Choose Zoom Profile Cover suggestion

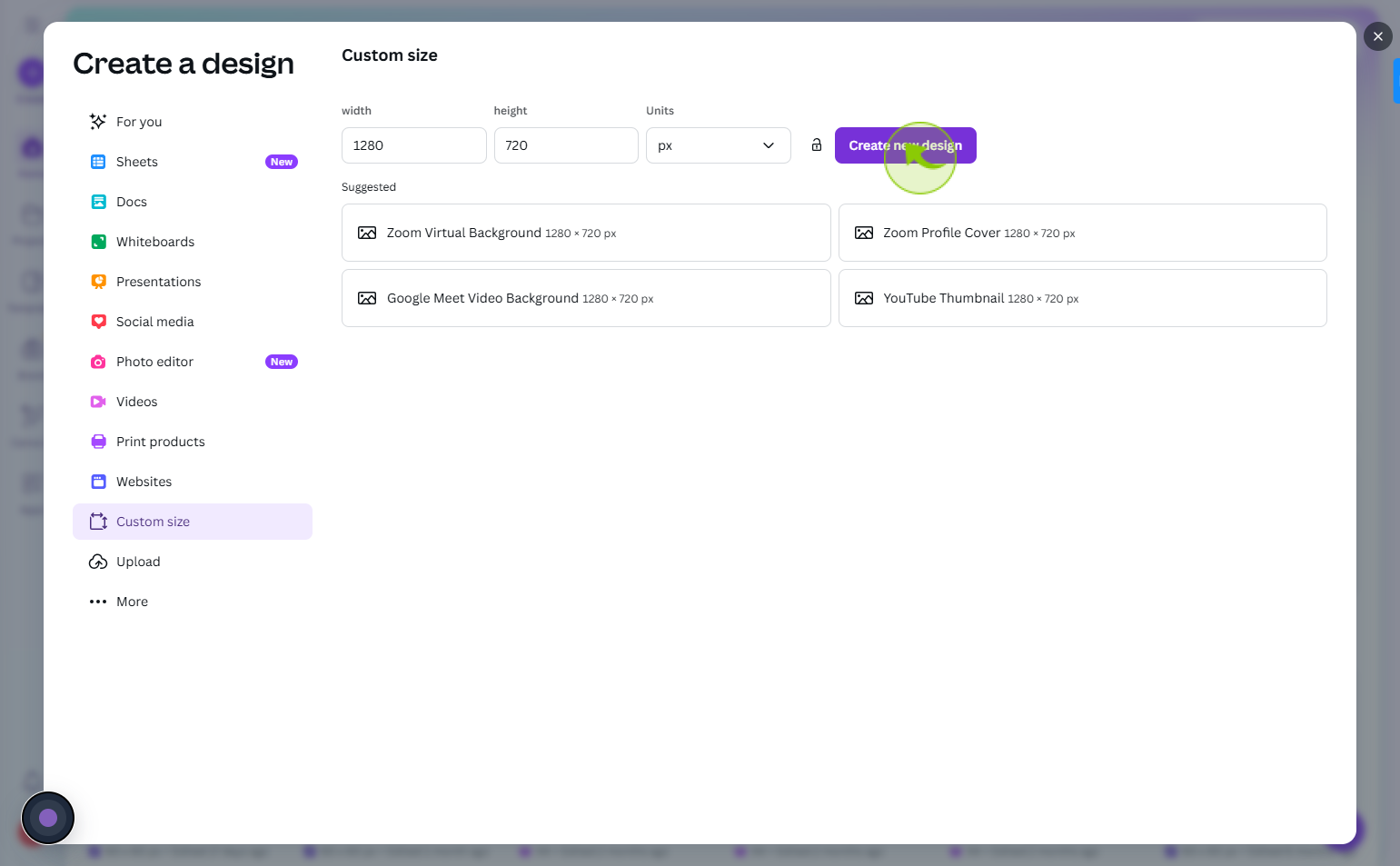pyautogui.click(x=1082, y=233)
